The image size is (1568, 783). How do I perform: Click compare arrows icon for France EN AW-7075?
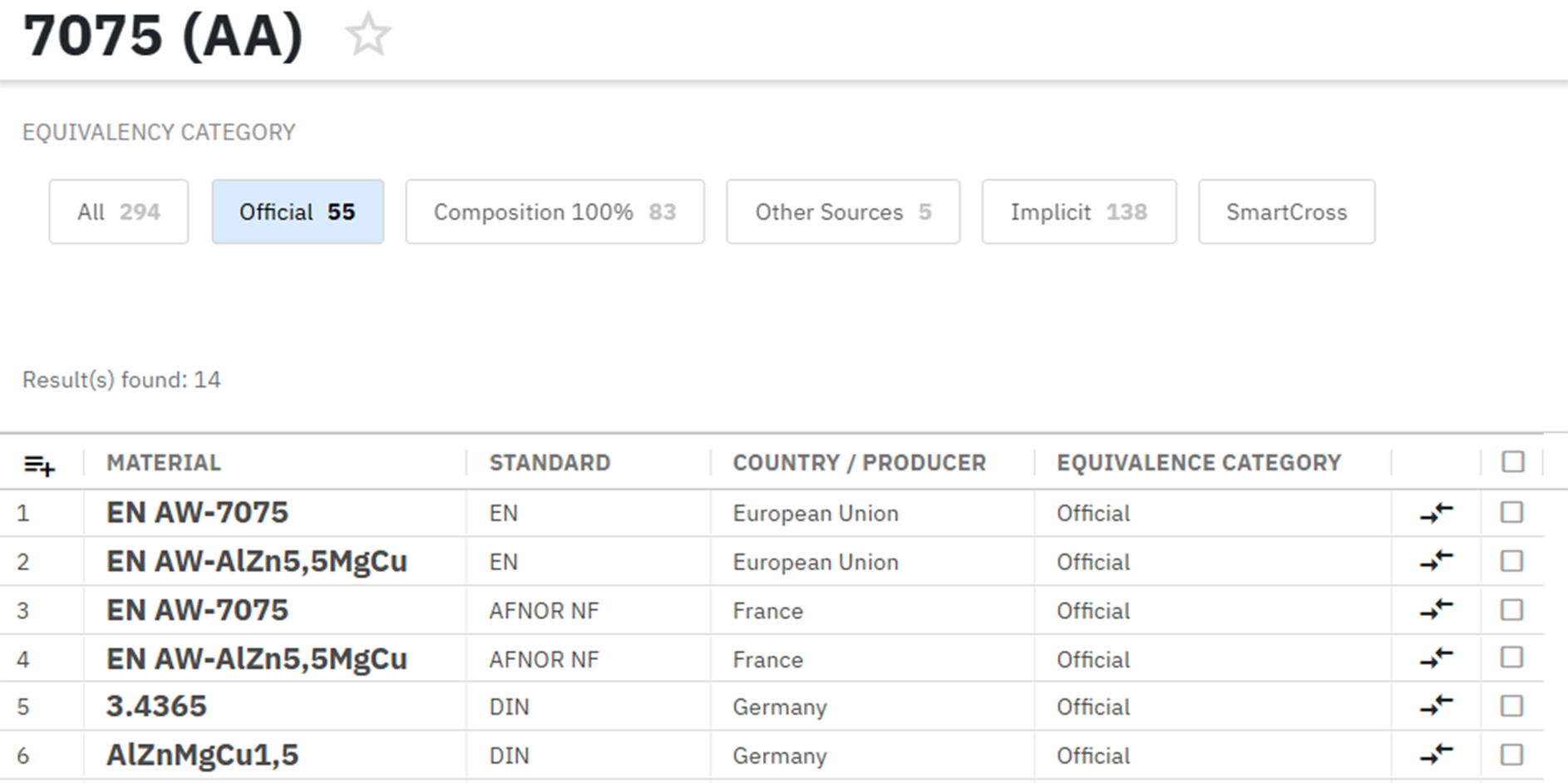tap(1436, 610)
